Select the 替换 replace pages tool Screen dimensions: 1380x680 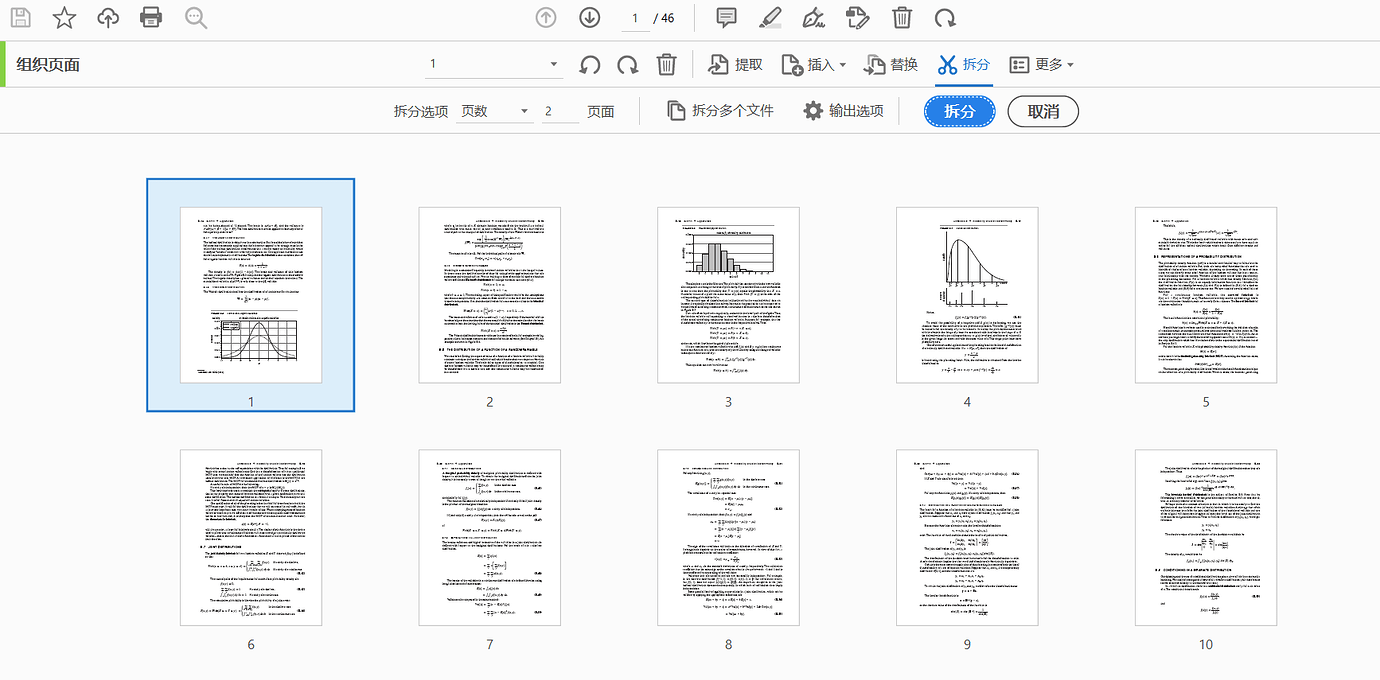891,65
